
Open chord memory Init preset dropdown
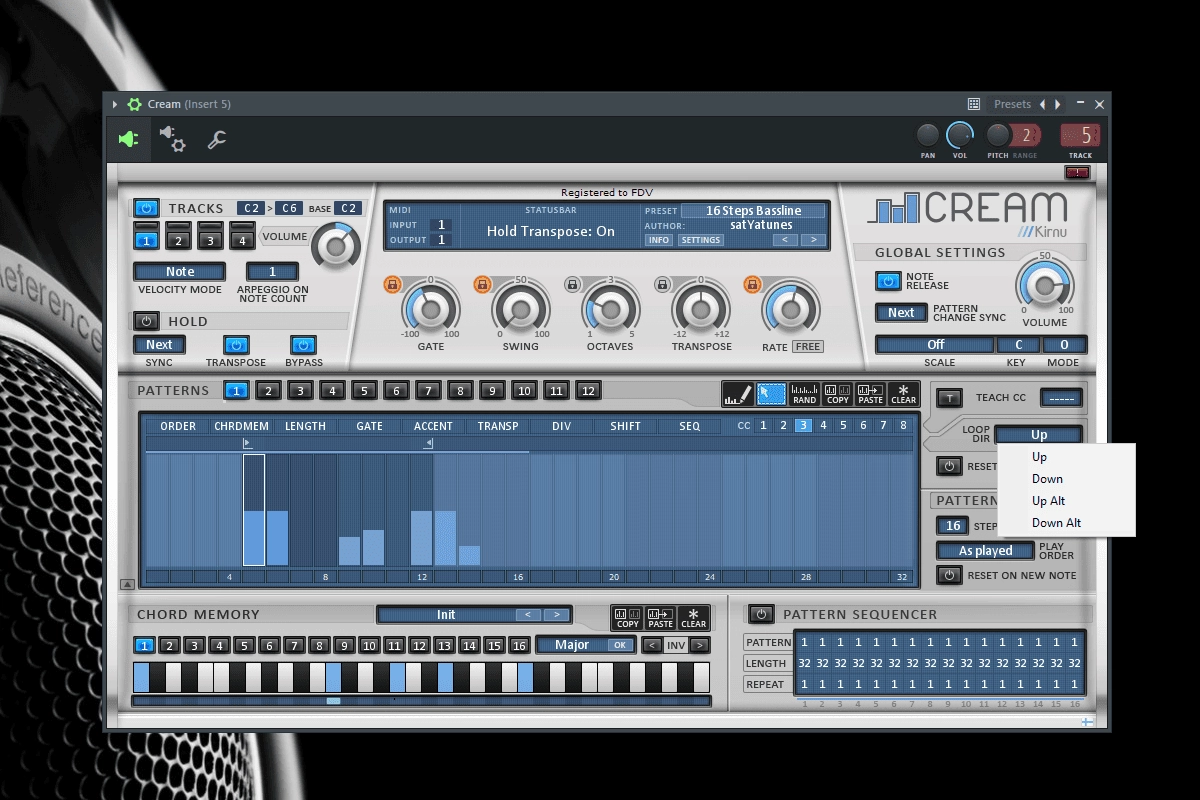pos(474,615)
